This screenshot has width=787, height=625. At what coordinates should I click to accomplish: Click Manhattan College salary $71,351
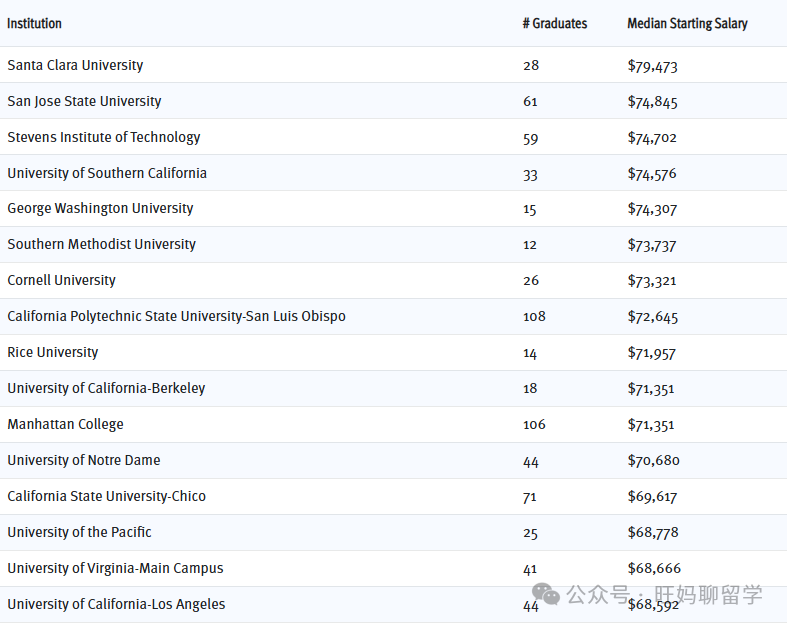(651, 425)
